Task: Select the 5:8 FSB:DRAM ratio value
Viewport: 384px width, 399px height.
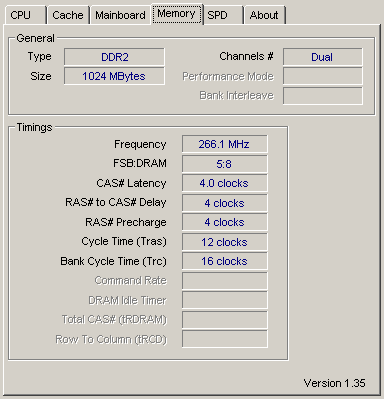Action: click(224, 164)
